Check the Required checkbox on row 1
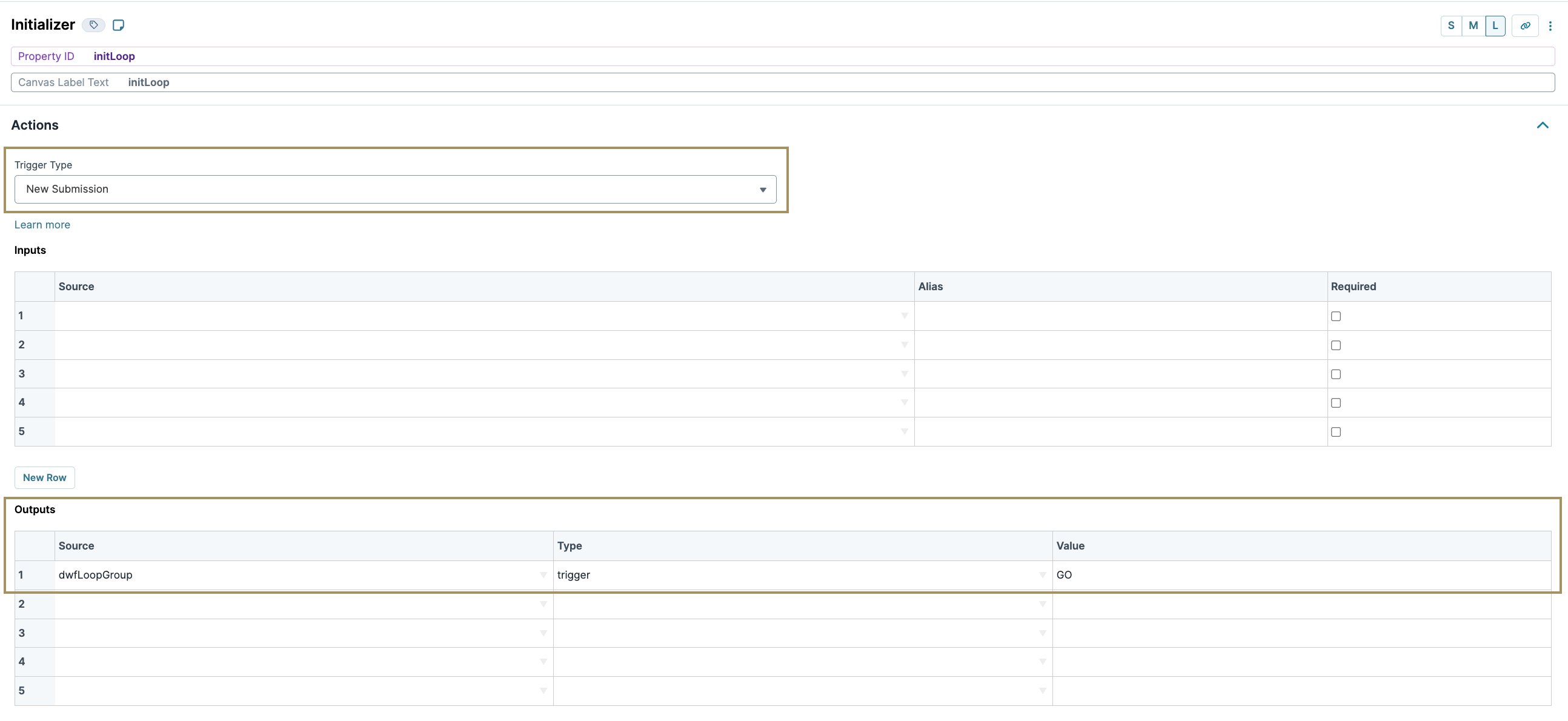 click(1335, 316)
